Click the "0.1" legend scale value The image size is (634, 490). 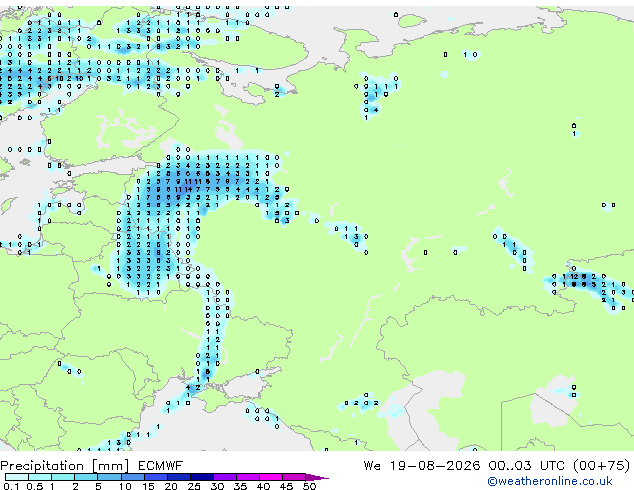coord(11,486)
